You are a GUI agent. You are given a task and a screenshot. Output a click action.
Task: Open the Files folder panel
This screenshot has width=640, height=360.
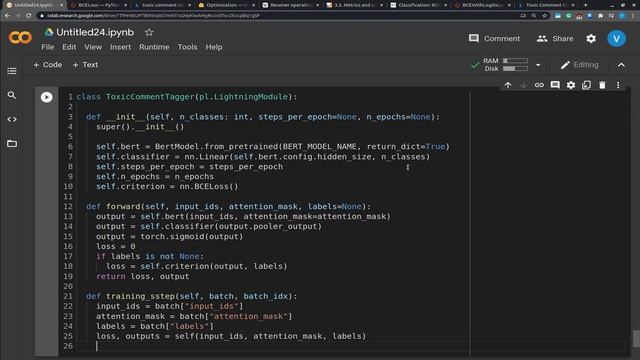(x=12, y=144)
